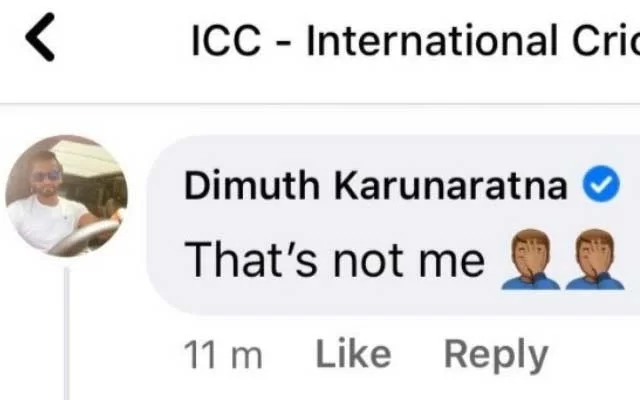Open the Reply field for this comment

coord(496,355)
